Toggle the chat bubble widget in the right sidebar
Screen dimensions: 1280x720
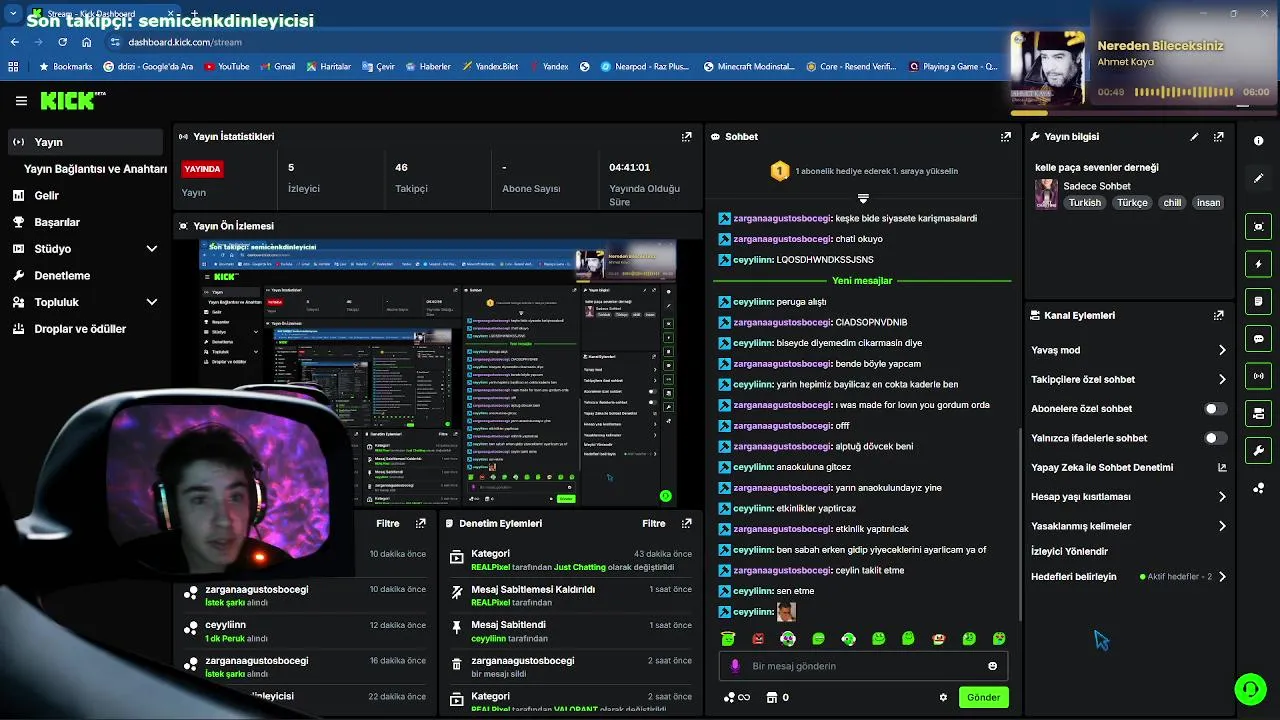pyautogui.click(x=1259, y=339)
